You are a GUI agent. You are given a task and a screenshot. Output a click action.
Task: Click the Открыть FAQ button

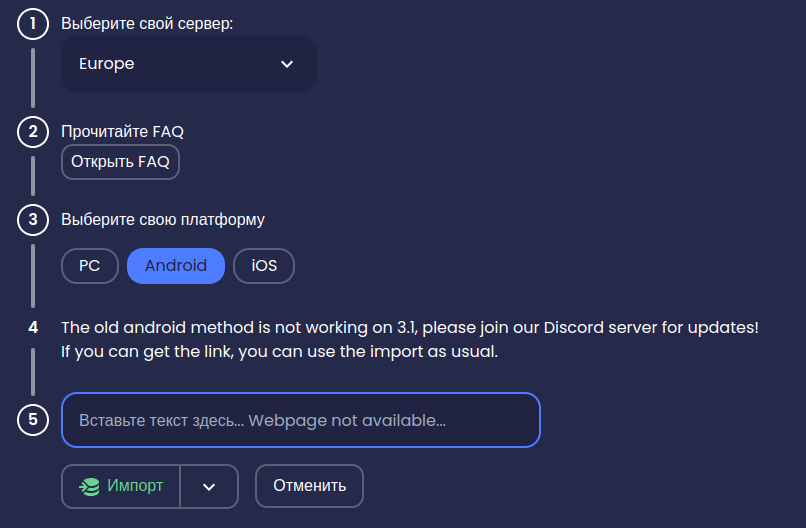120,162
